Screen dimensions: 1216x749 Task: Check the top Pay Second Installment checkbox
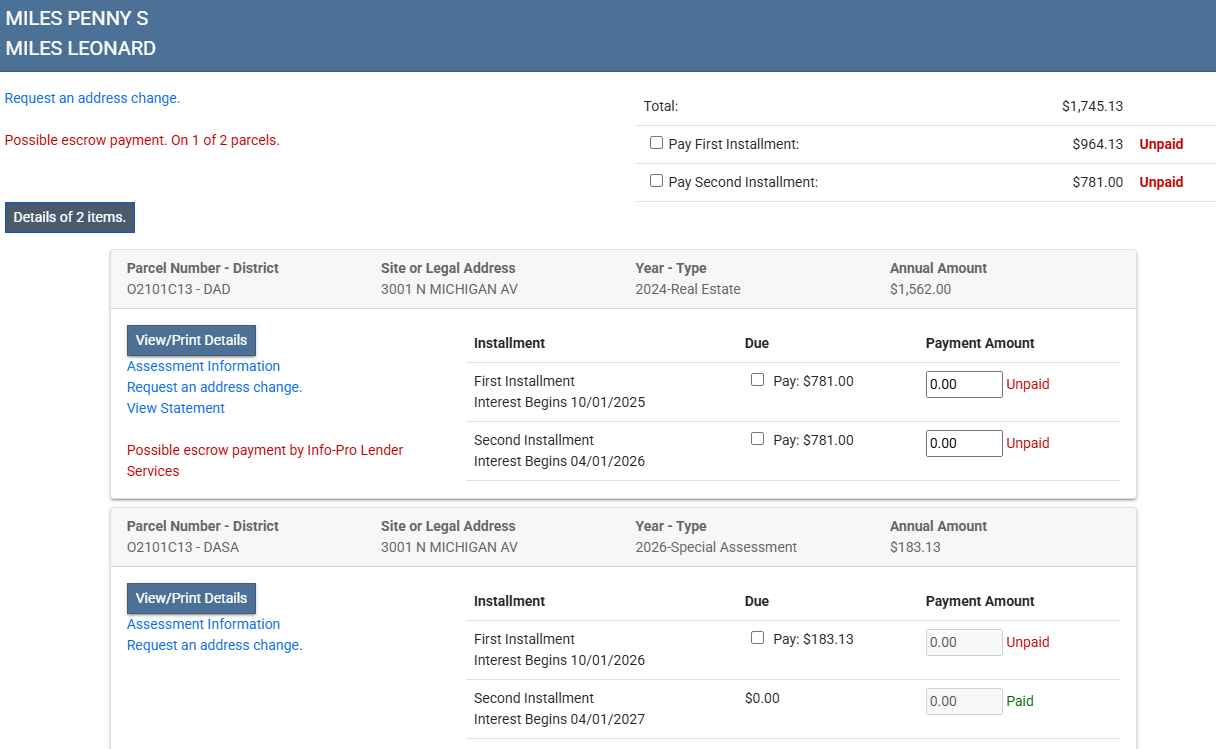[656, 181]
